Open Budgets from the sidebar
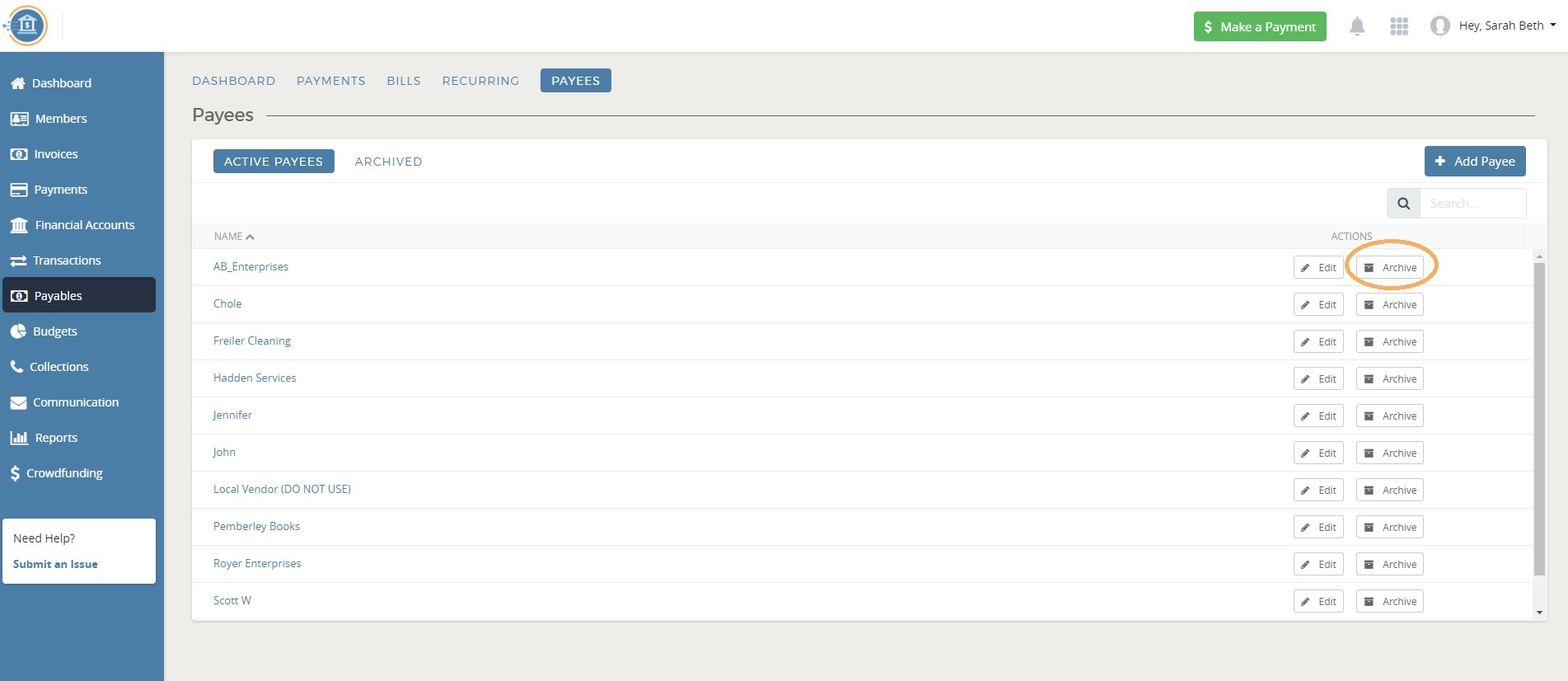 pyautogui.click(x=54, y=331)
